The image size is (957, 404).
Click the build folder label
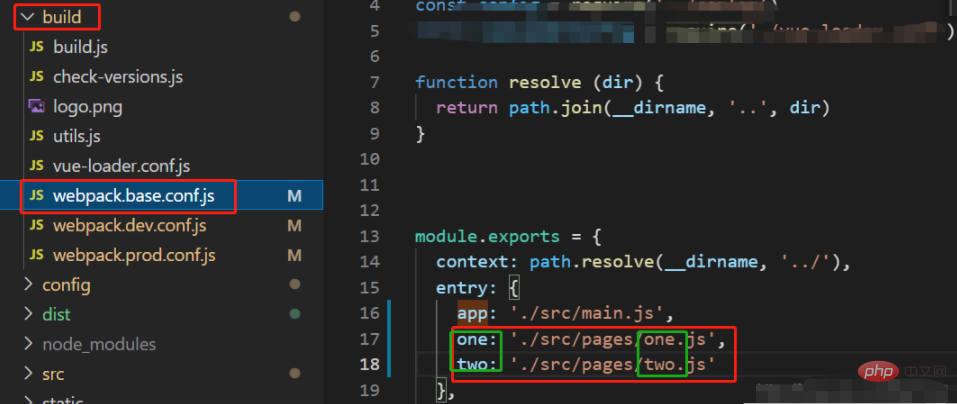(x=62, y=17)
